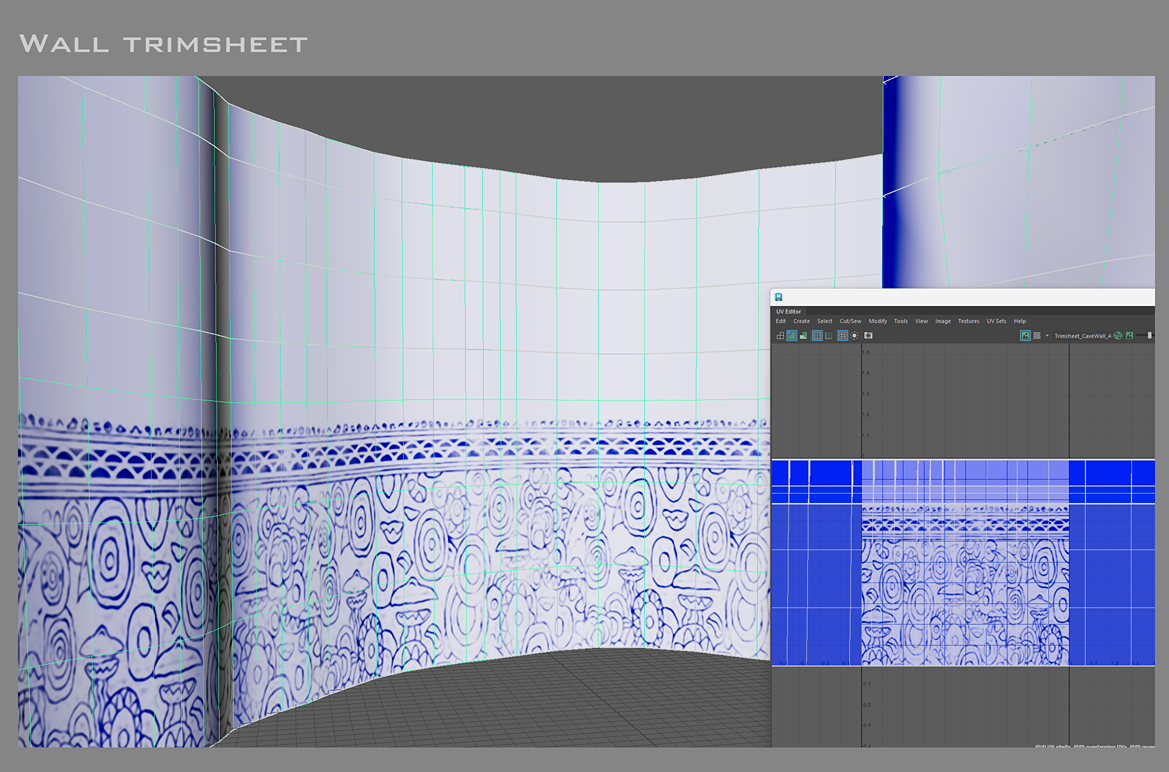The image size is (1169, 772).
Task: Click the texture refresh icon beside Trimsheet_CaveWall_A
Action: 1117,335
